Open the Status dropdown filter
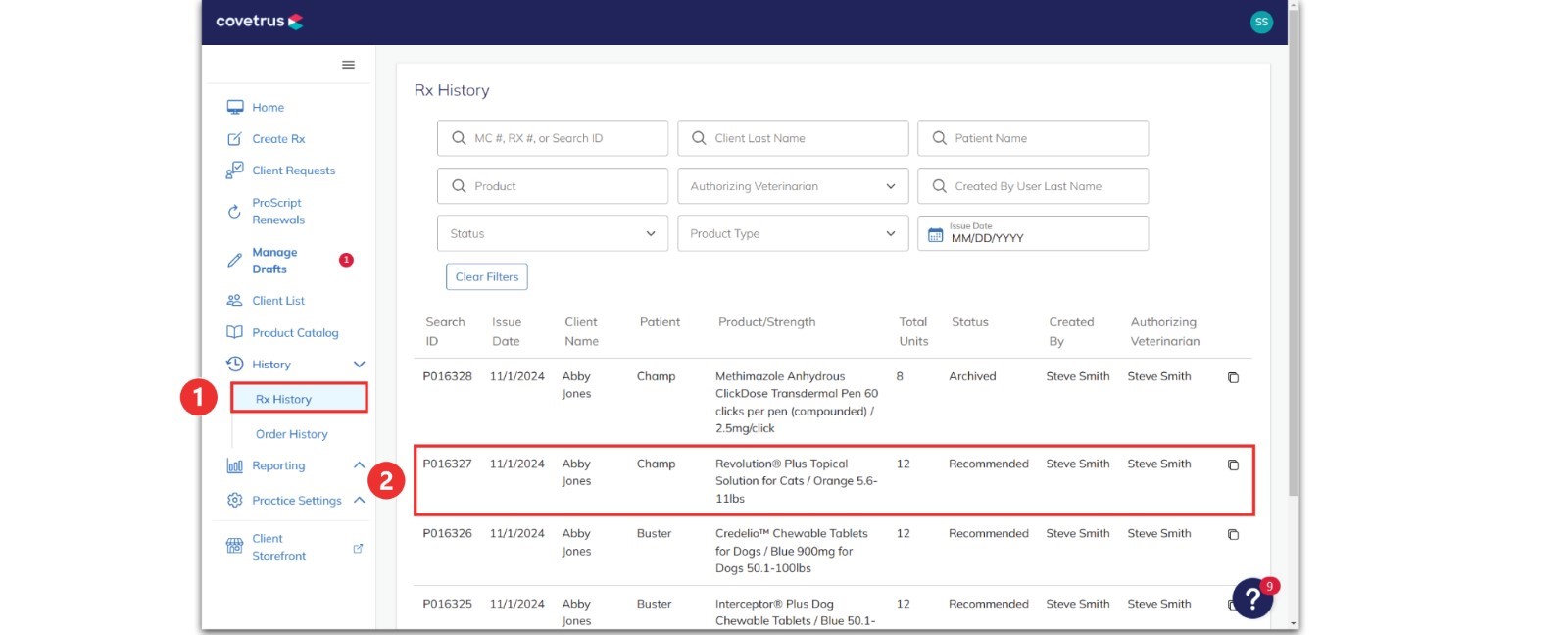The height and width of the screenshot is (635, 1568). point(553,233)
